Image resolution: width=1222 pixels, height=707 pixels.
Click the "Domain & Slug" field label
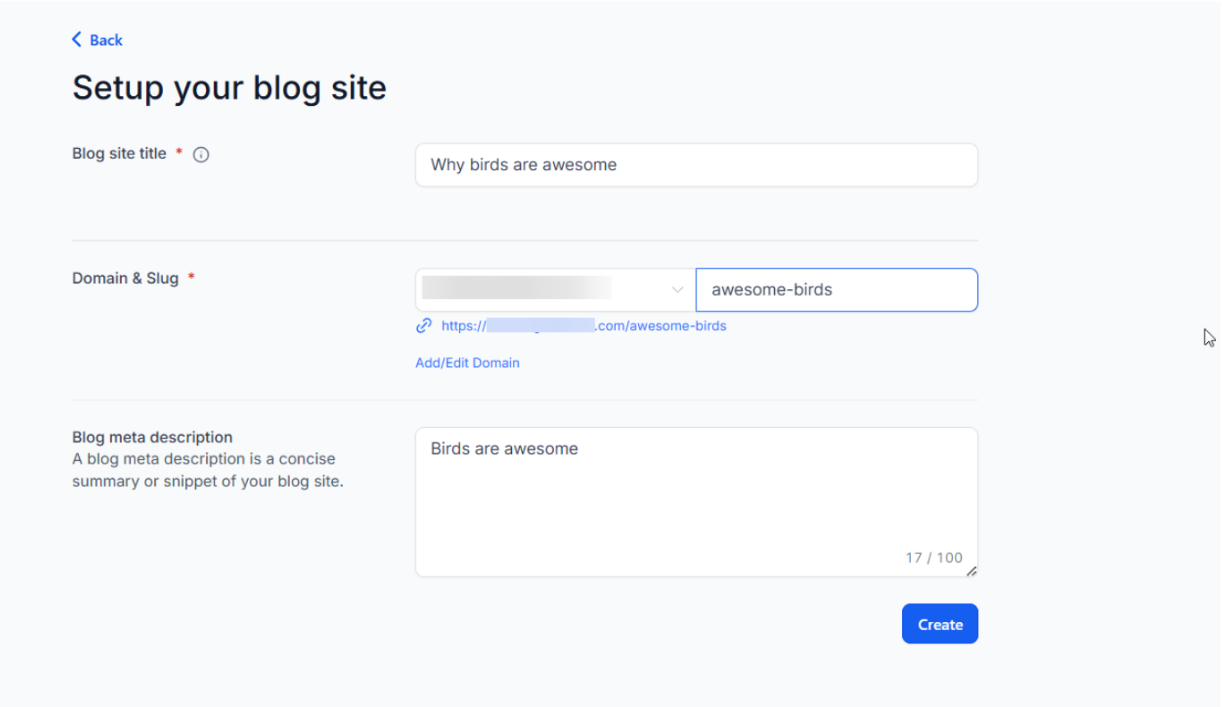pyautogui.click(x=125, y=278)
